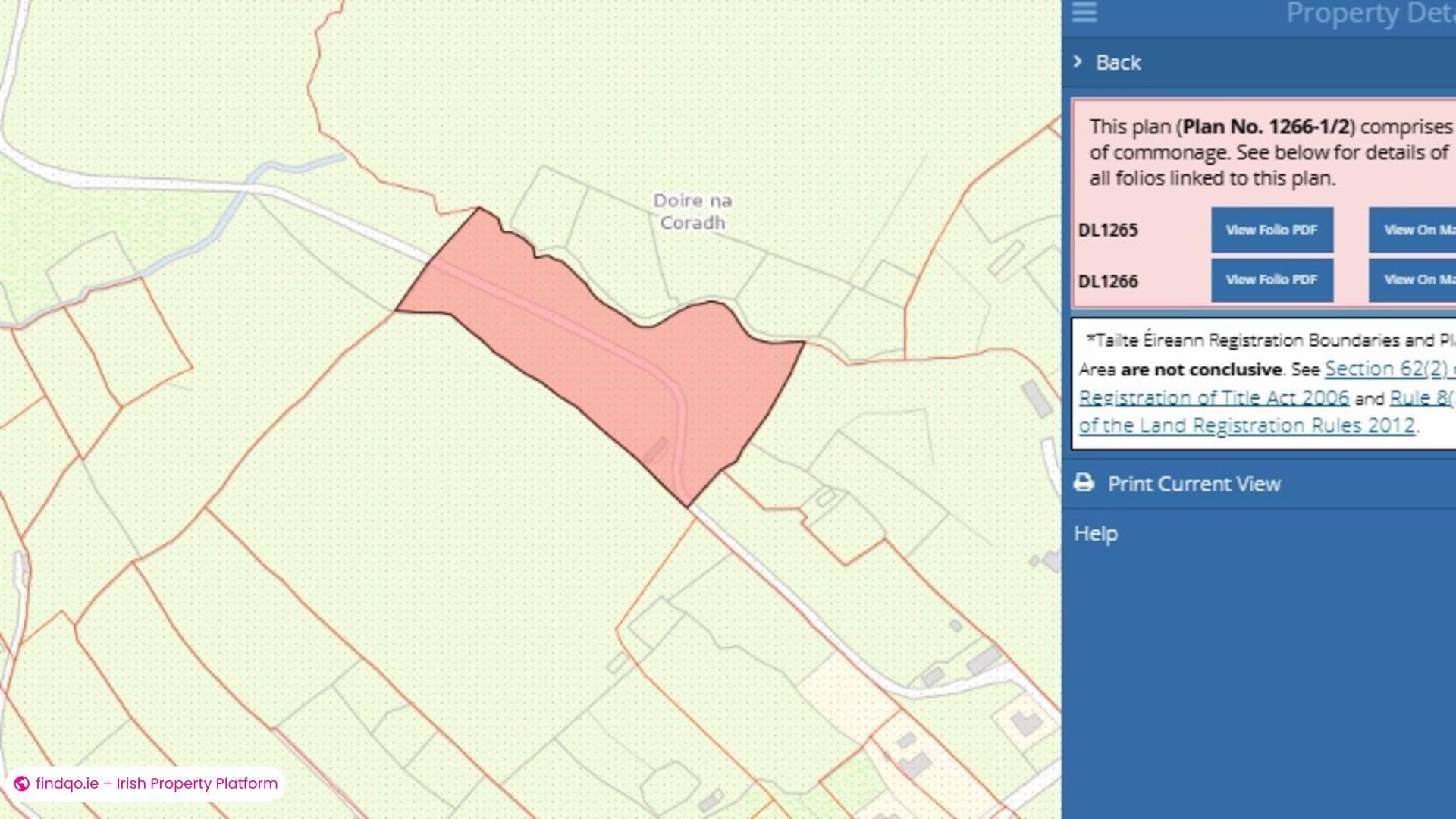
Task: Click the Doire na Coradh label on the map
Action: 692,212
